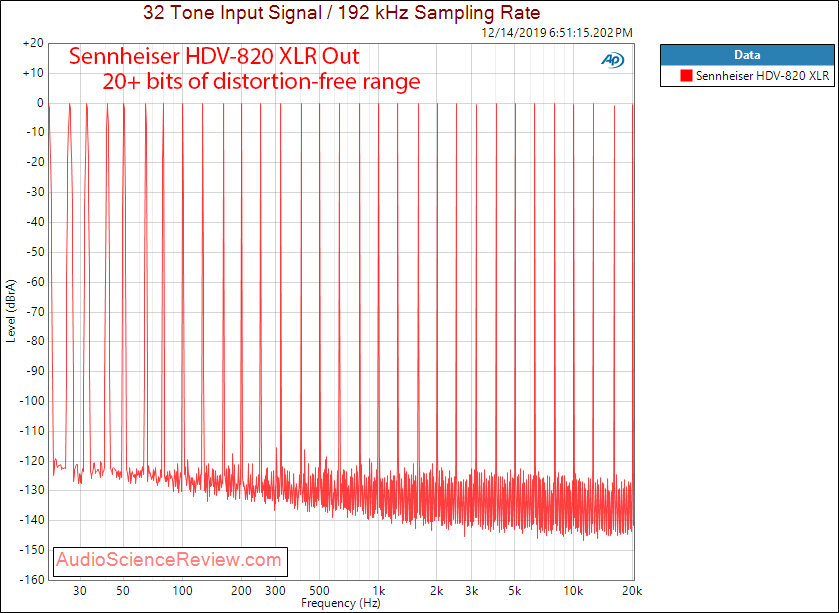Click the "30" frequency tick label
Screen dimensions: 839x613
tap(80, 591)
